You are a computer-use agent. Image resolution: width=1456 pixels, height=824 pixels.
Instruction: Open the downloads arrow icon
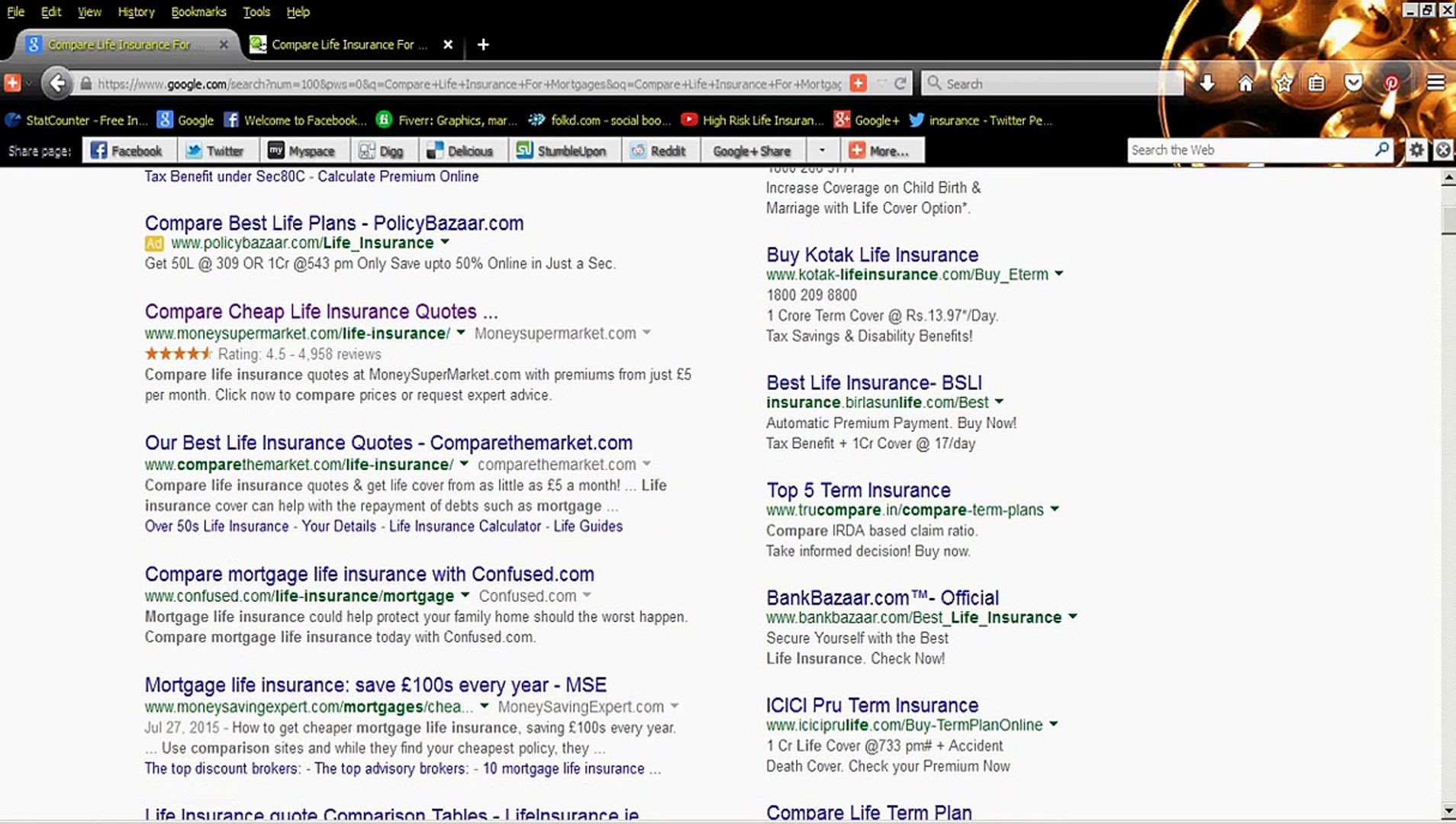(1207, 83)
